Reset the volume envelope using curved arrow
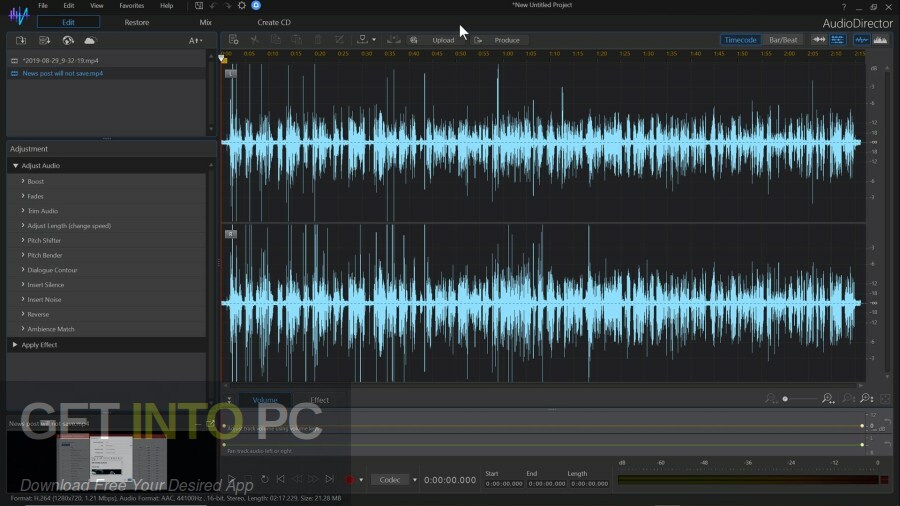The image size is (900, 506). coord(887,423)
